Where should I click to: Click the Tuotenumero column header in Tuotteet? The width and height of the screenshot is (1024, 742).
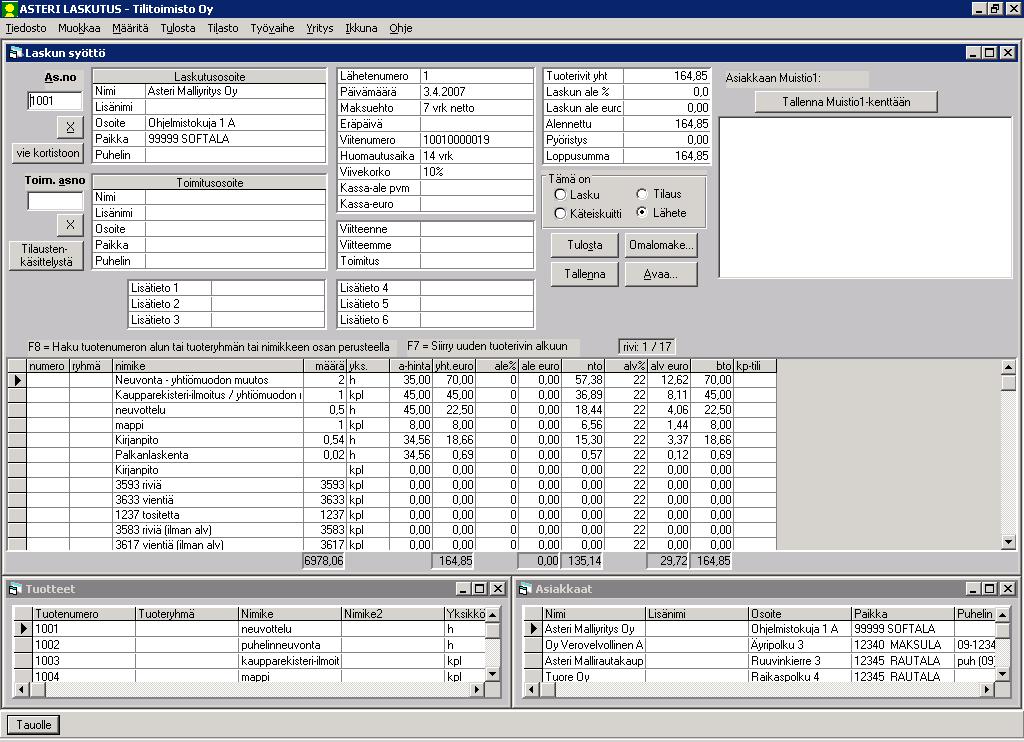click(84, 614)
